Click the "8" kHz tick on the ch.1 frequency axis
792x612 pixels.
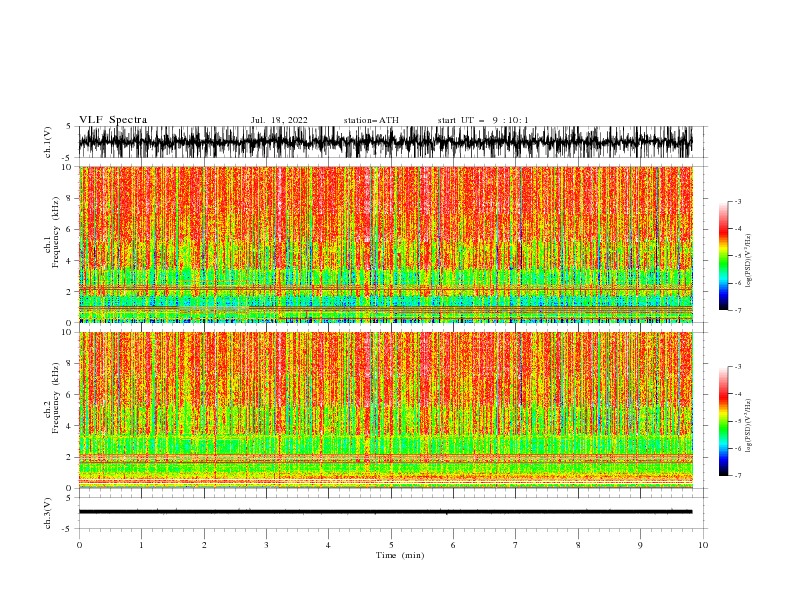tap(70, 198)
